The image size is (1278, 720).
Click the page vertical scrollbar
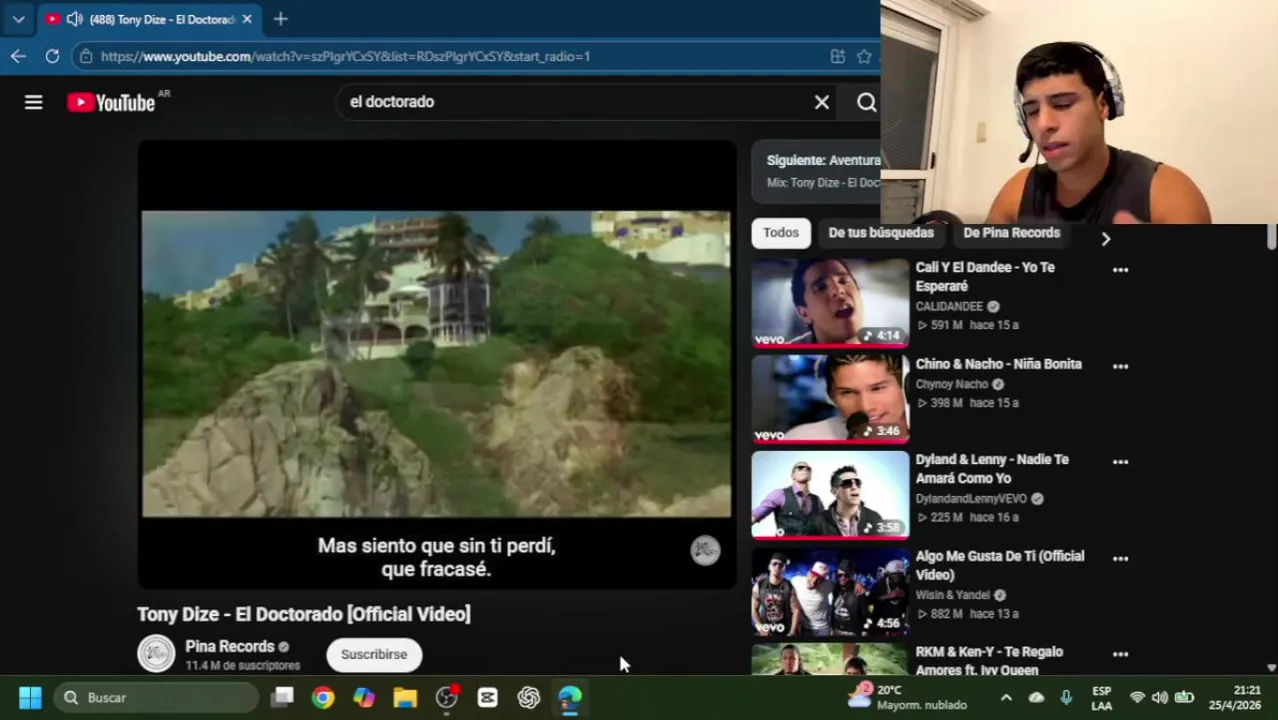(x=1271, y=237)
